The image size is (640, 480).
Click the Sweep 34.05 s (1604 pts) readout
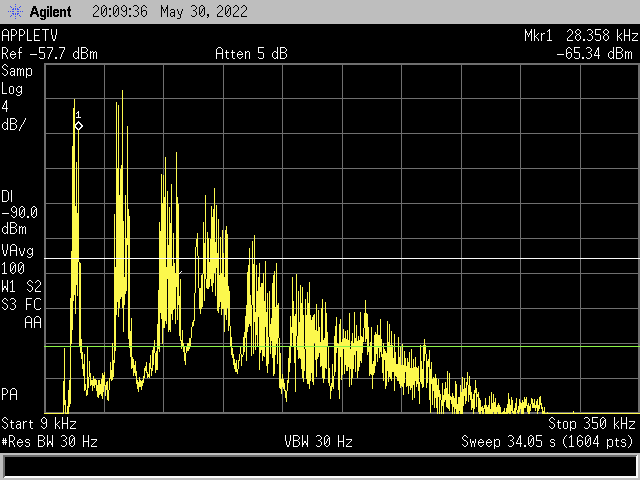point(548,441)
